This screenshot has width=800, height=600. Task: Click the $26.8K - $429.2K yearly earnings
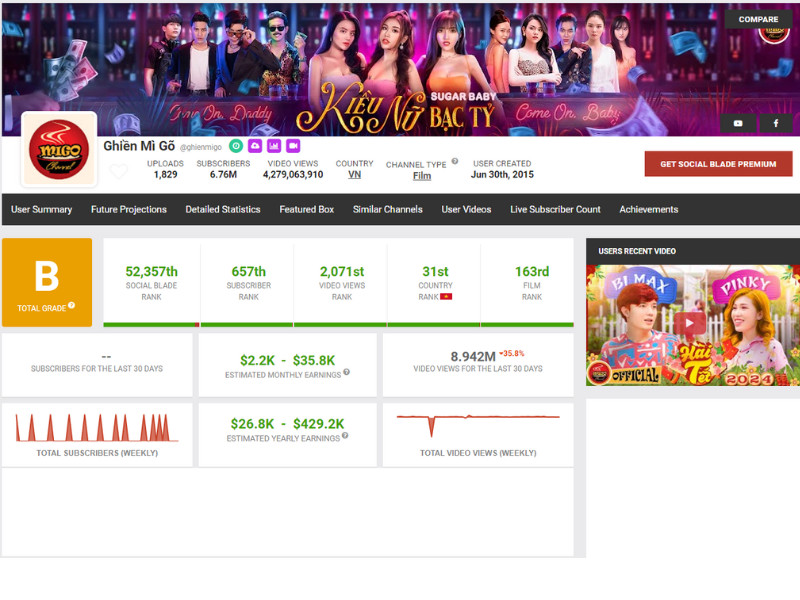287,423
